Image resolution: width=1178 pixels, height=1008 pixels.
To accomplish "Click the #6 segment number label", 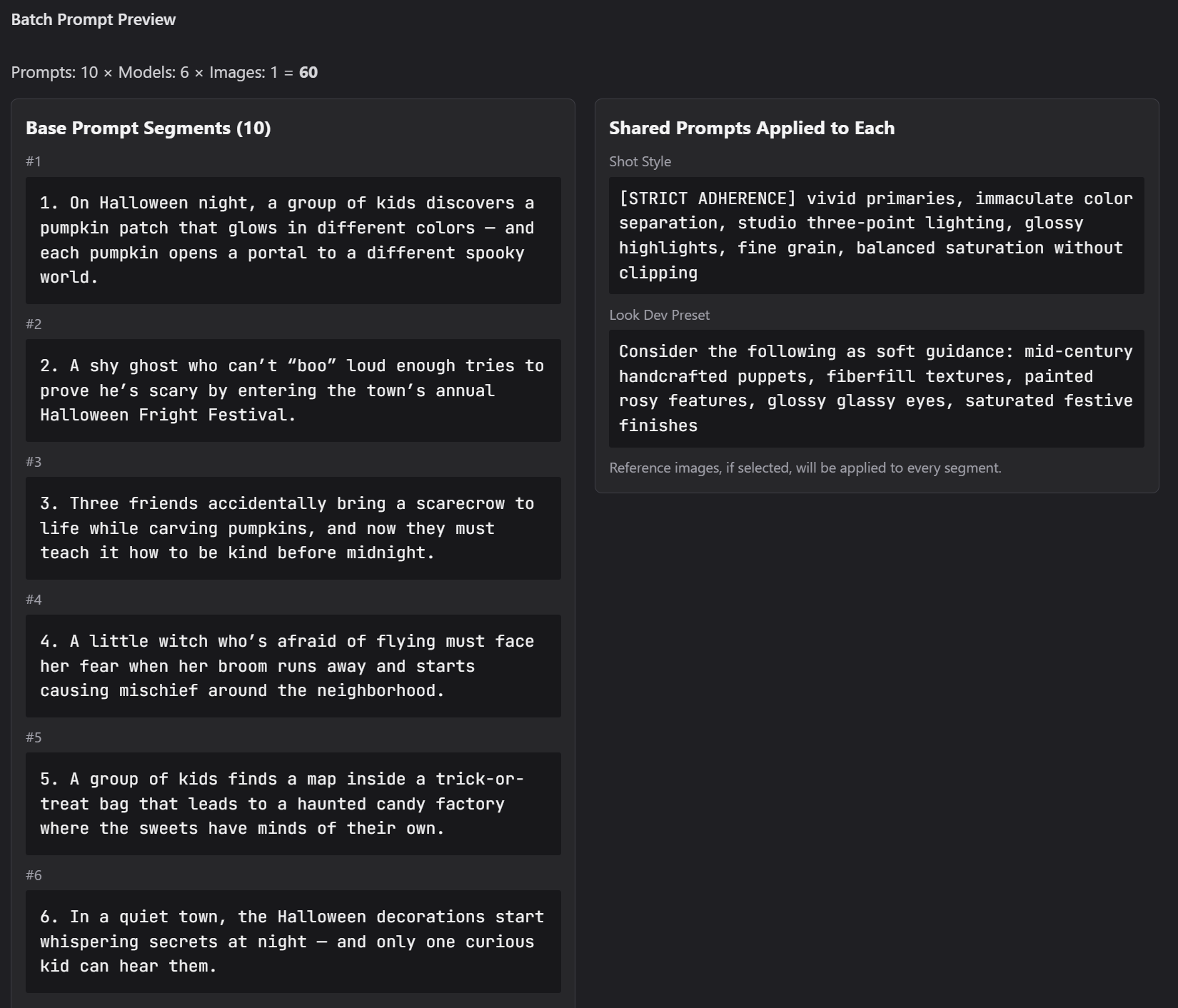I will (34, 875).
